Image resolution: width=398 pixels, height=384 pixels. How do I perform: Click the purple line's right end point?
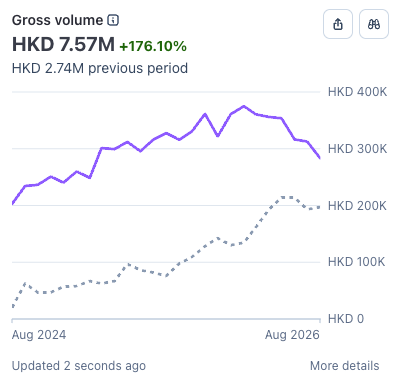coord(319,157)
